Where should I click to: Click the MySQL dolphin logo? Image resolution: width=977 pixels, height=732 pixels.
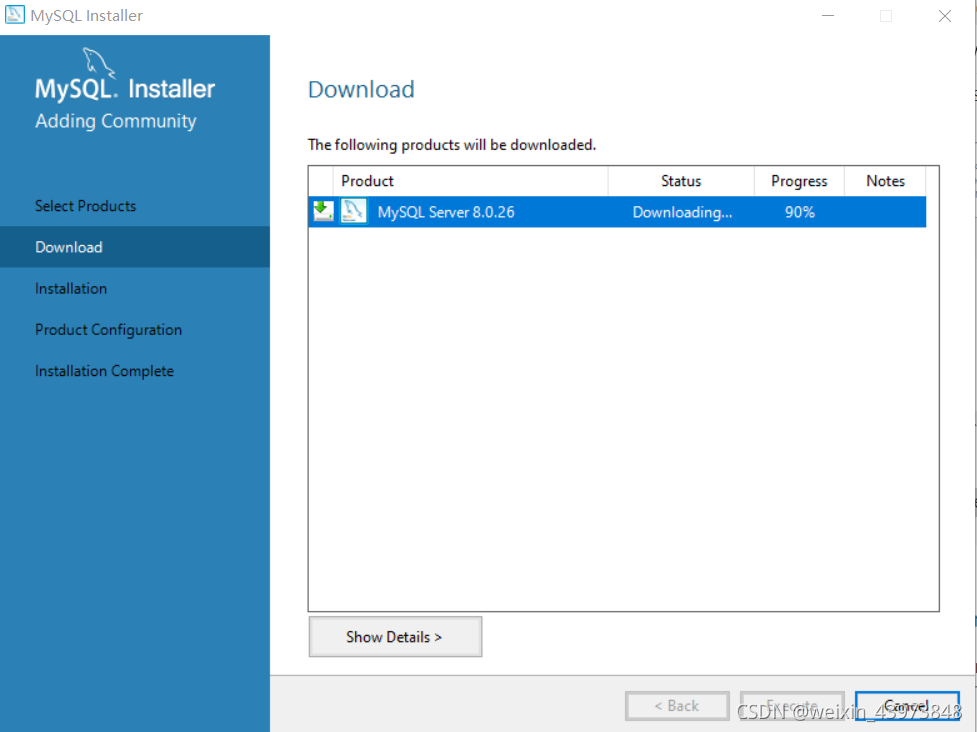click(x=98, y=63)
